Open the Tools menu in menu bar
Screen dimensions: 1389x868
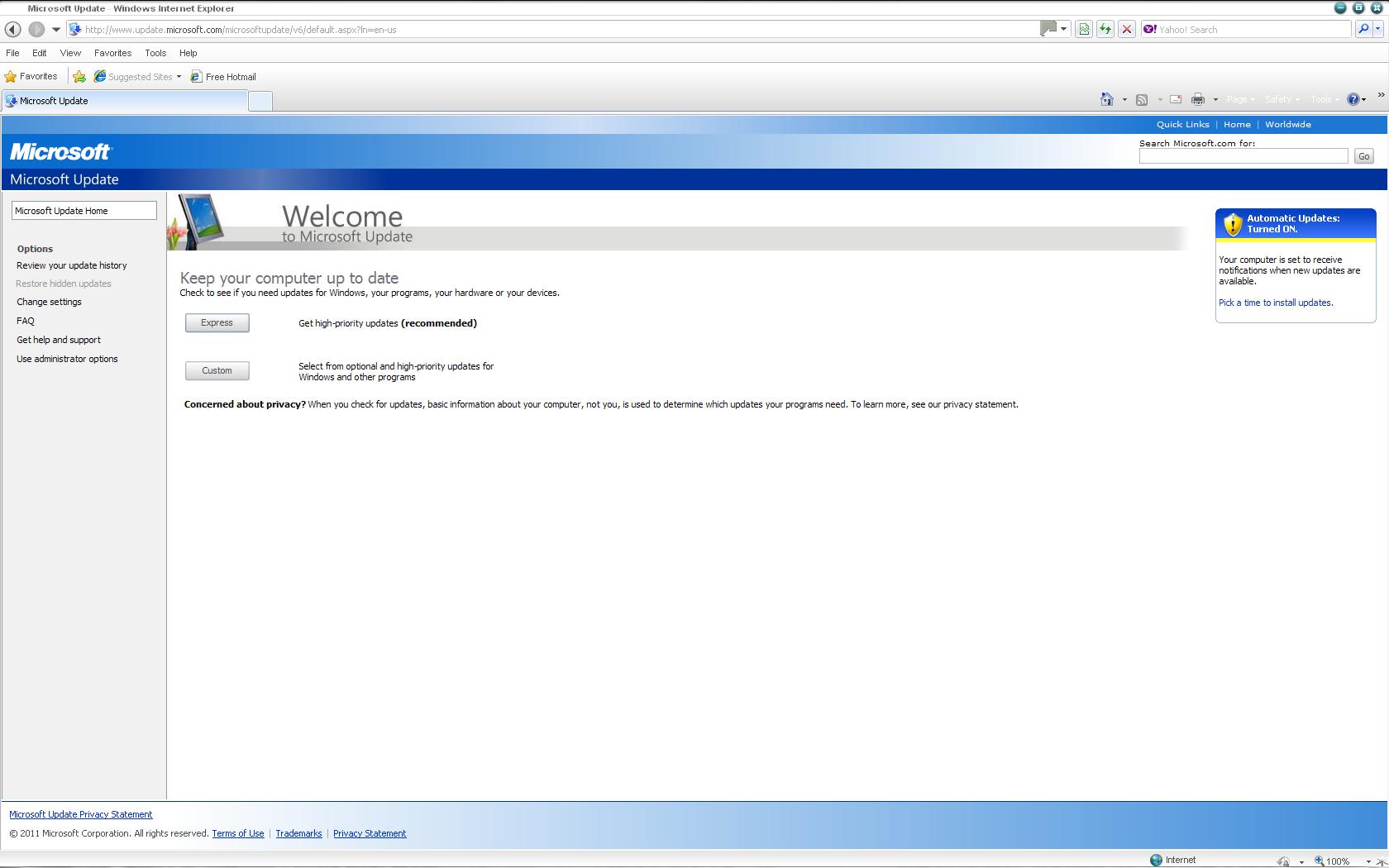[155, 53]
